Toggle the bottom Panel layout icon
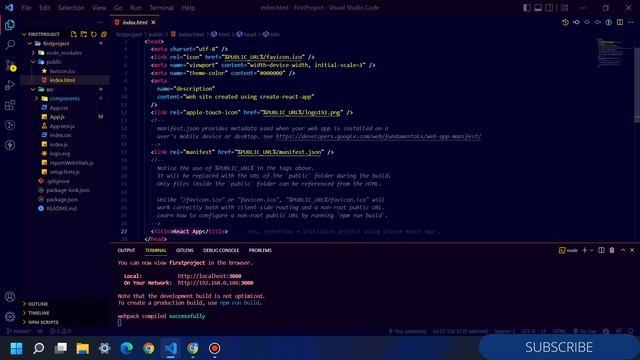 click(538, 8)
